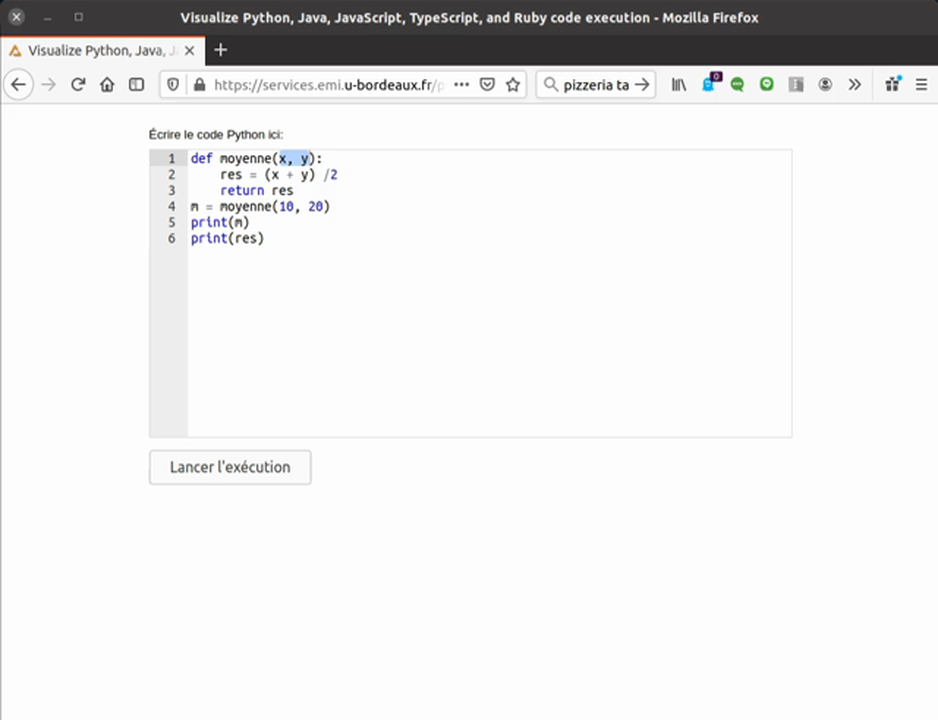Open the Firefox hamburger menu

click(x=921, y=85)
